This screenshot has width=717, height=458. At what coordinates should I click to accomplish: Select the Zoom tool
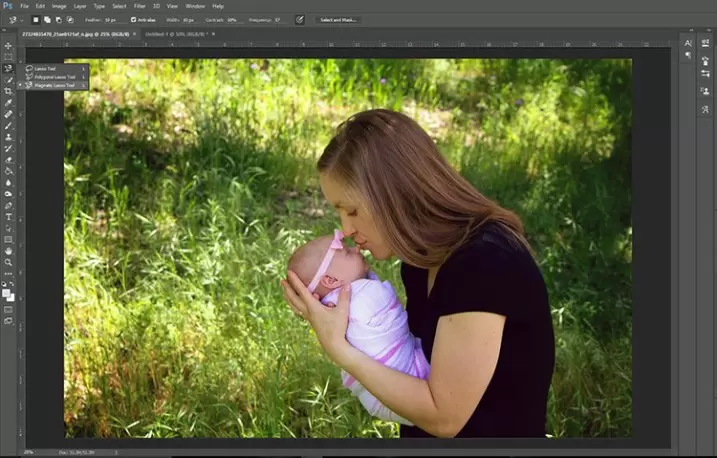tap(8, 262)
